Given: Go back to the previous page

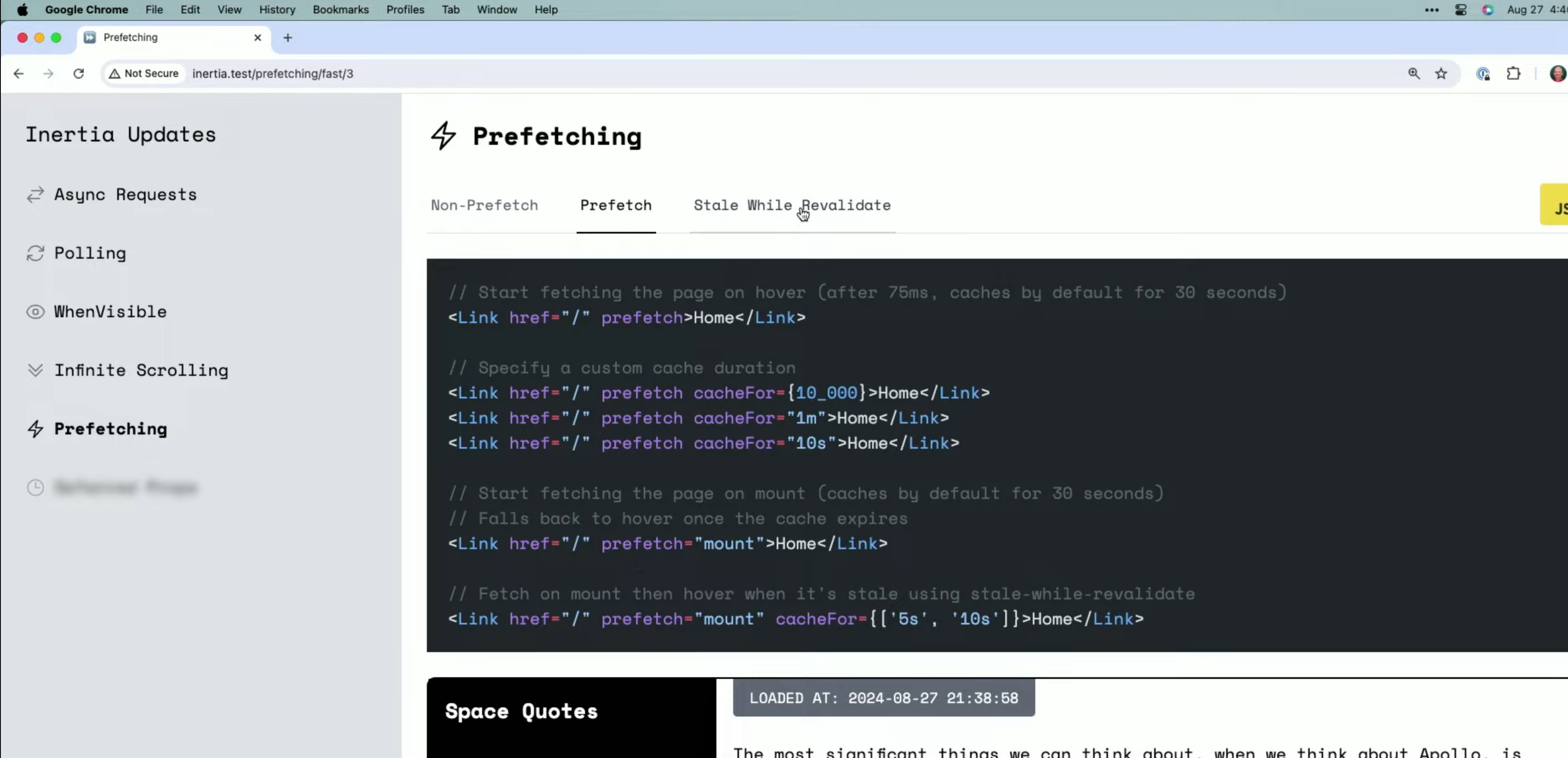Looking at the screenshot, I should [19, 74].
